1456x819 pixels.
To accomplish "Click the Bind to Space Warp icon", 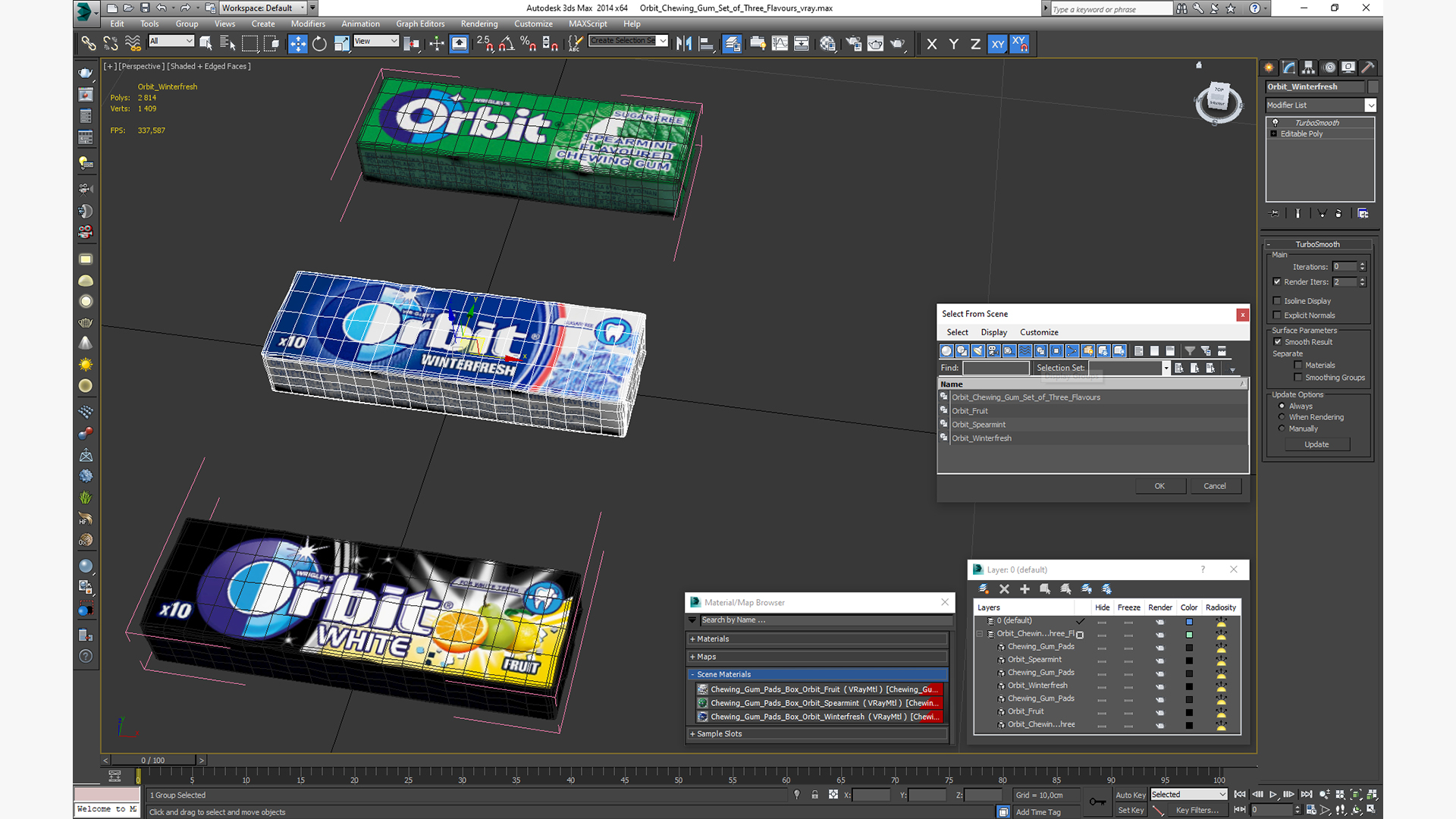I will tap(133, 44).
